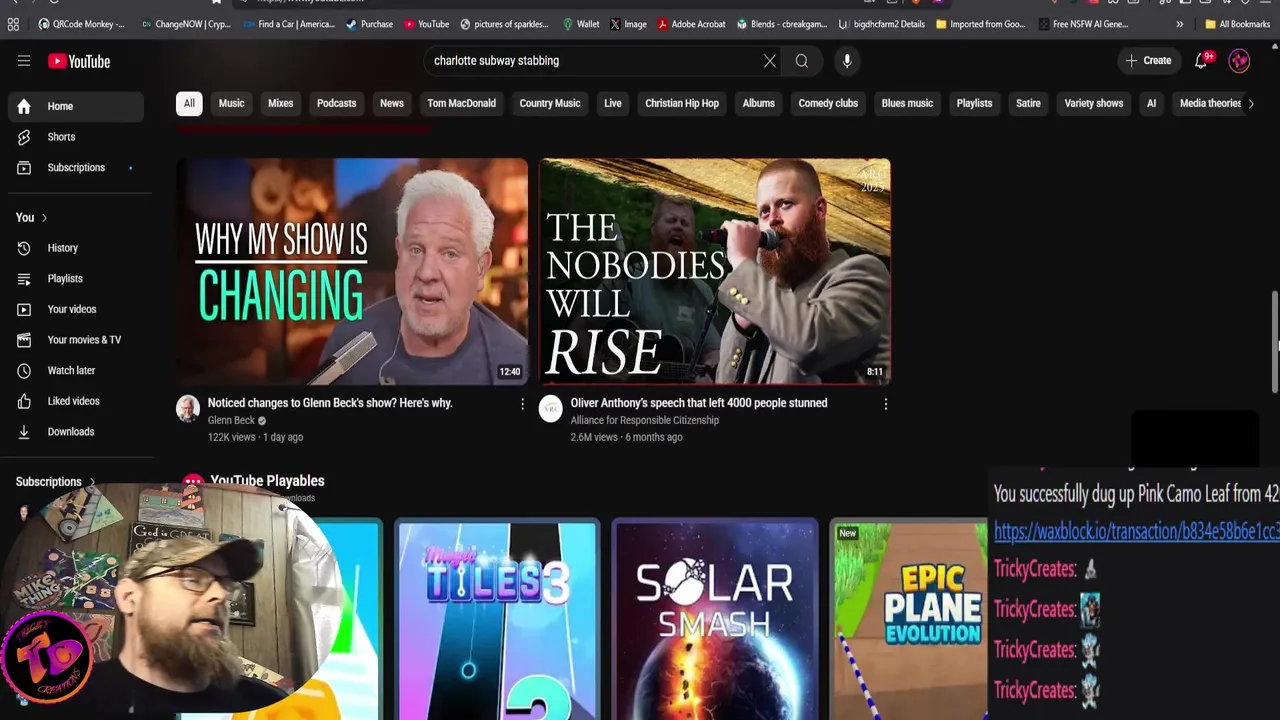
Task: Open the All Bookmarks folder
Action: 1237,24
